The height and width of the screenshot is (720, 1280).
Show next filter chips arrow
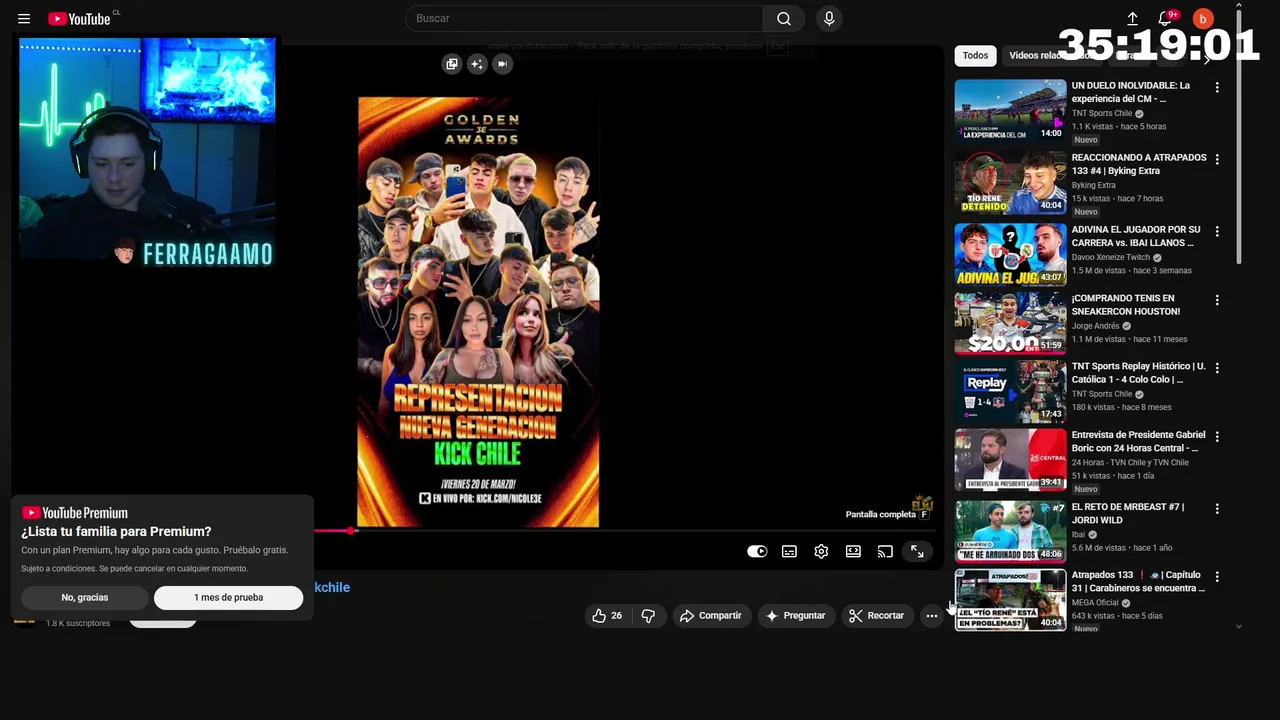point(1207,58)
